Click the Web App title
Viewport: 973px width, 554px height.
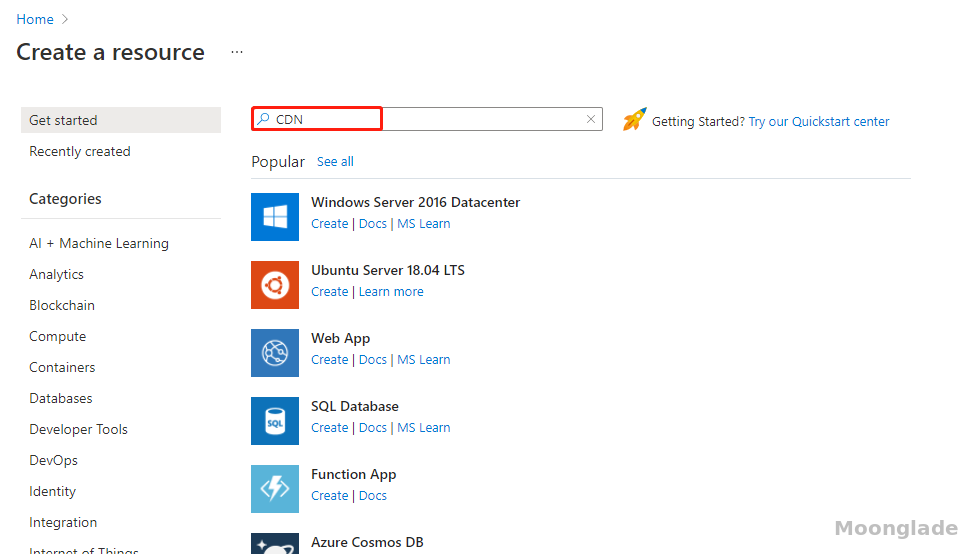click(341, 339)
